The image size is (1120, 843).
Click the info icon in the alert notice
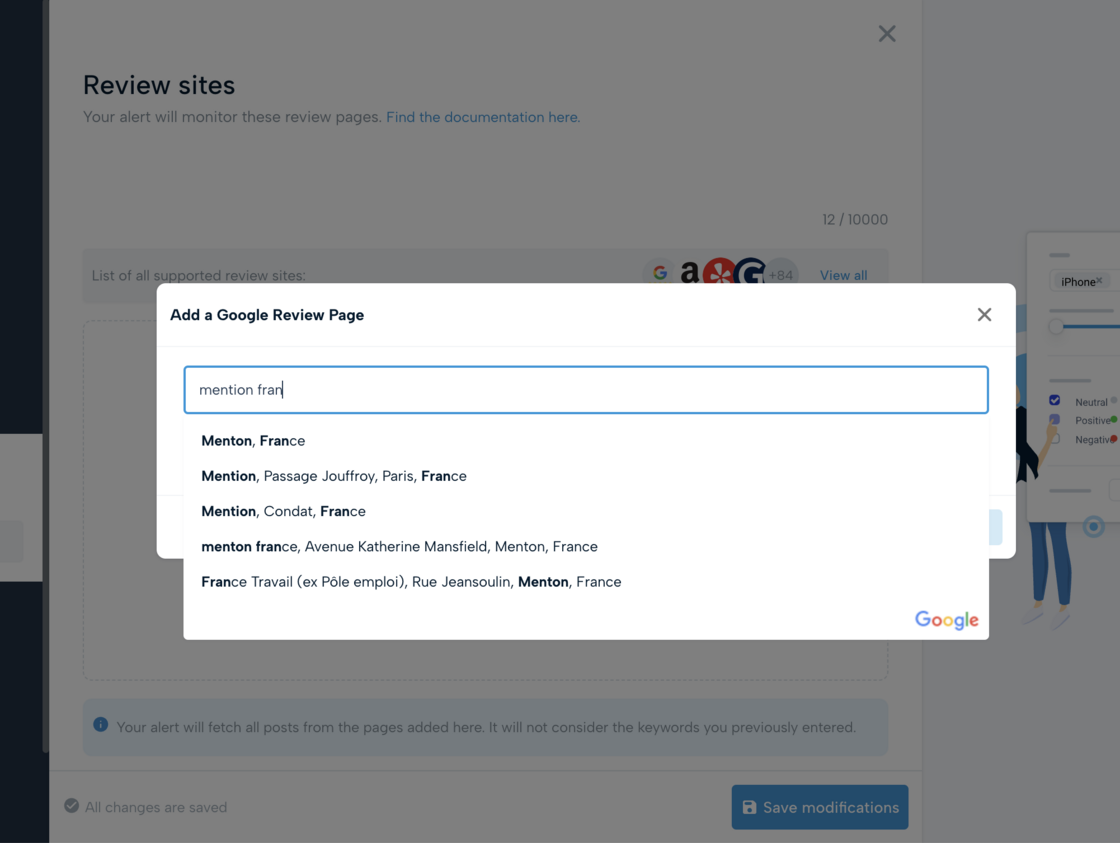click(101, 725)
